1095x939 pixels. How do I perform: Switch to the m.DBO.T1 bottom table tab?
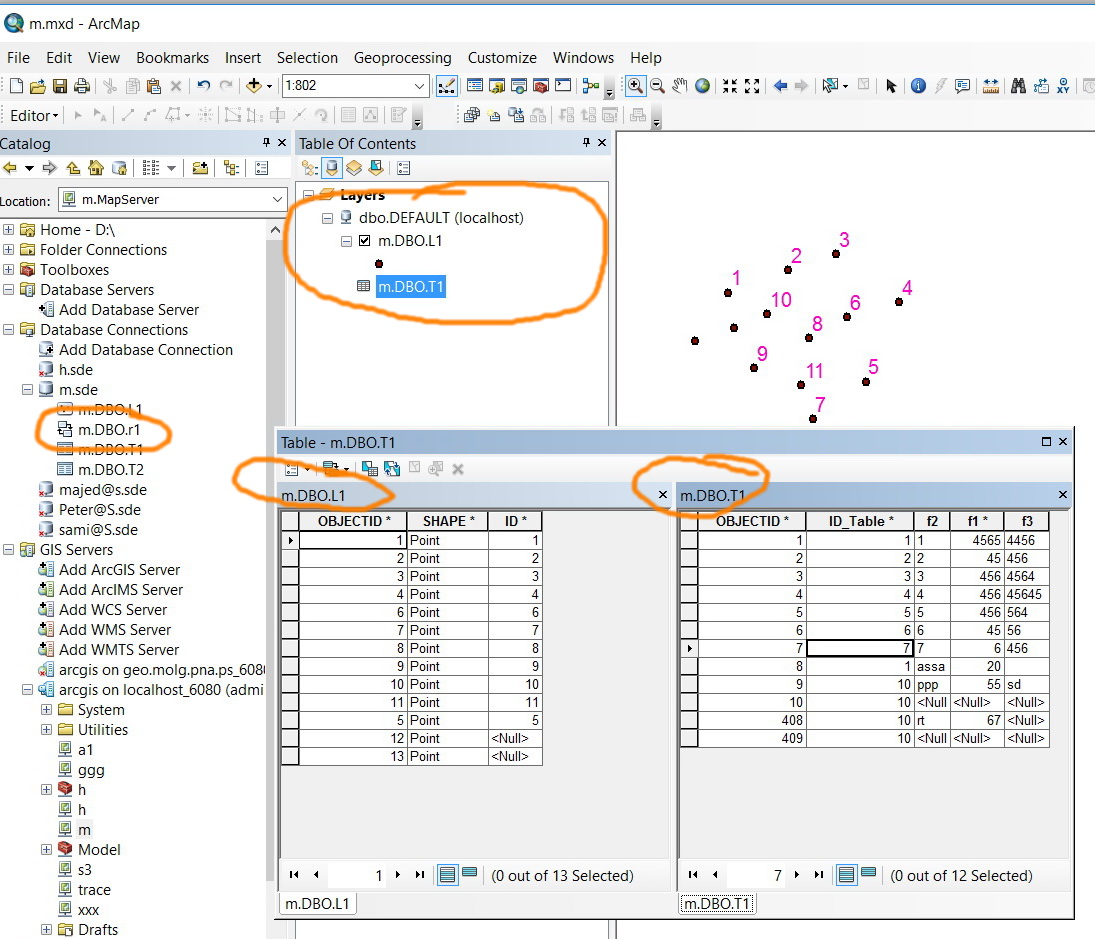click(716, 903)
